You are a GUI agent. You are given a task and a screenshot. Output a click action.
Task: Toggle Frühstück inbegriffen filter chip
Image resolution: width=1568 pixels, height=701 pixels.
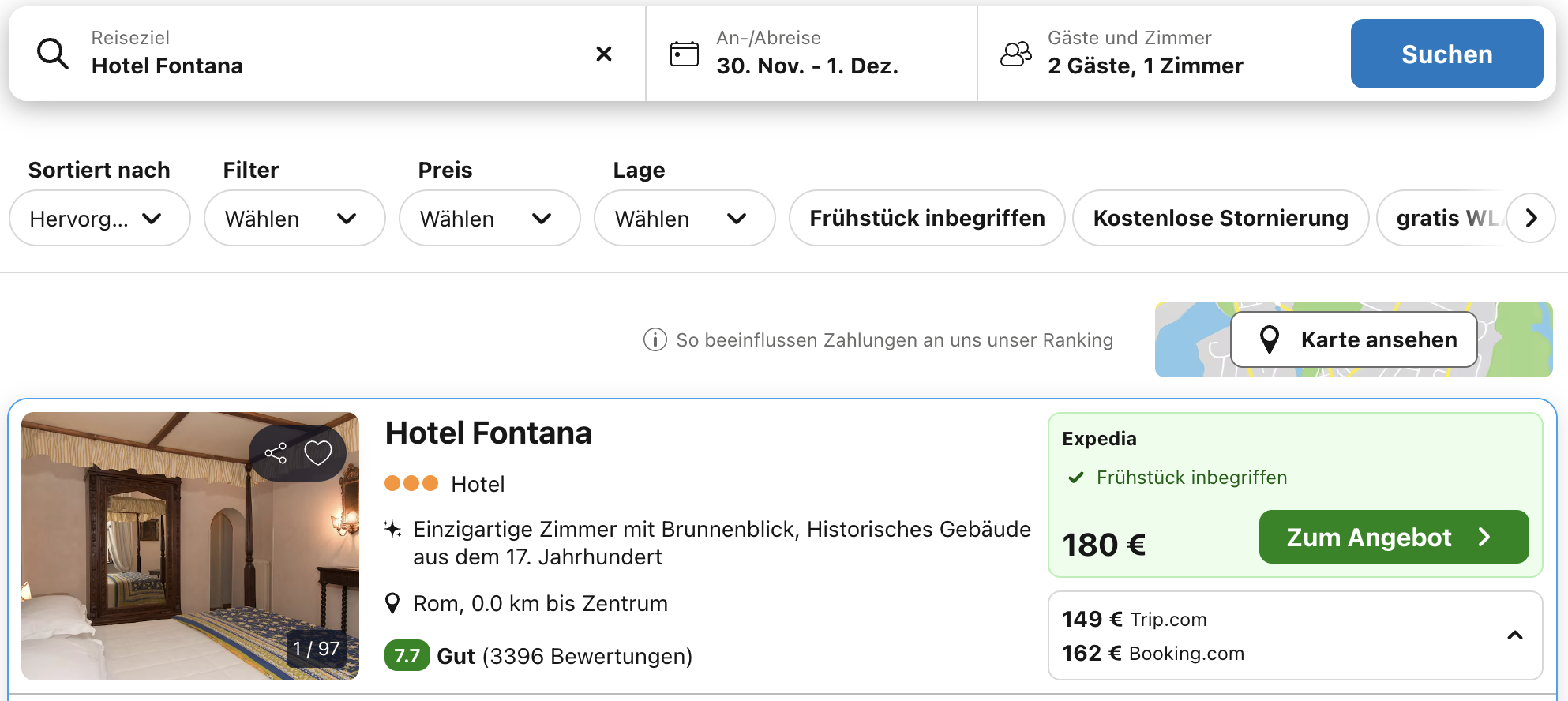tap(927, 218)
